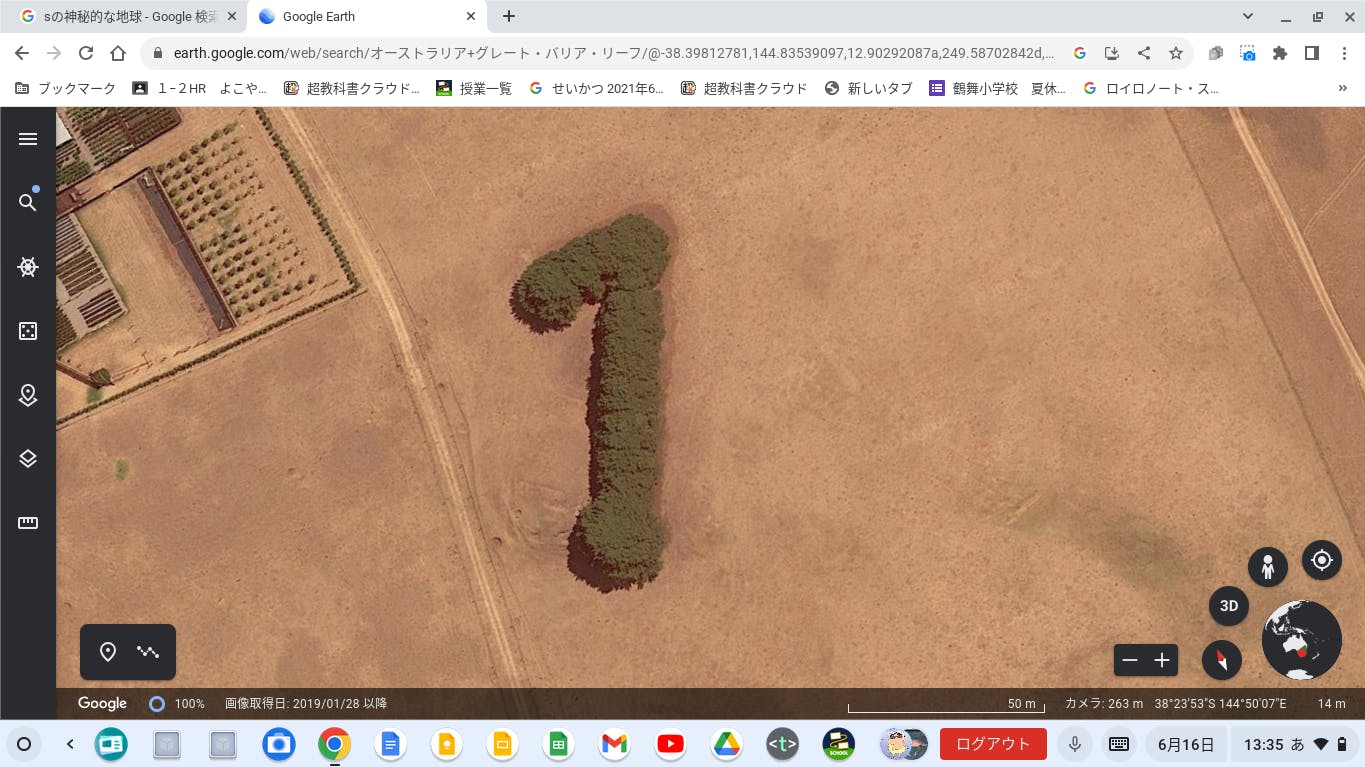
Task: Click the I'm Feeling Lucky dice icon
Action: coord(28,331)
